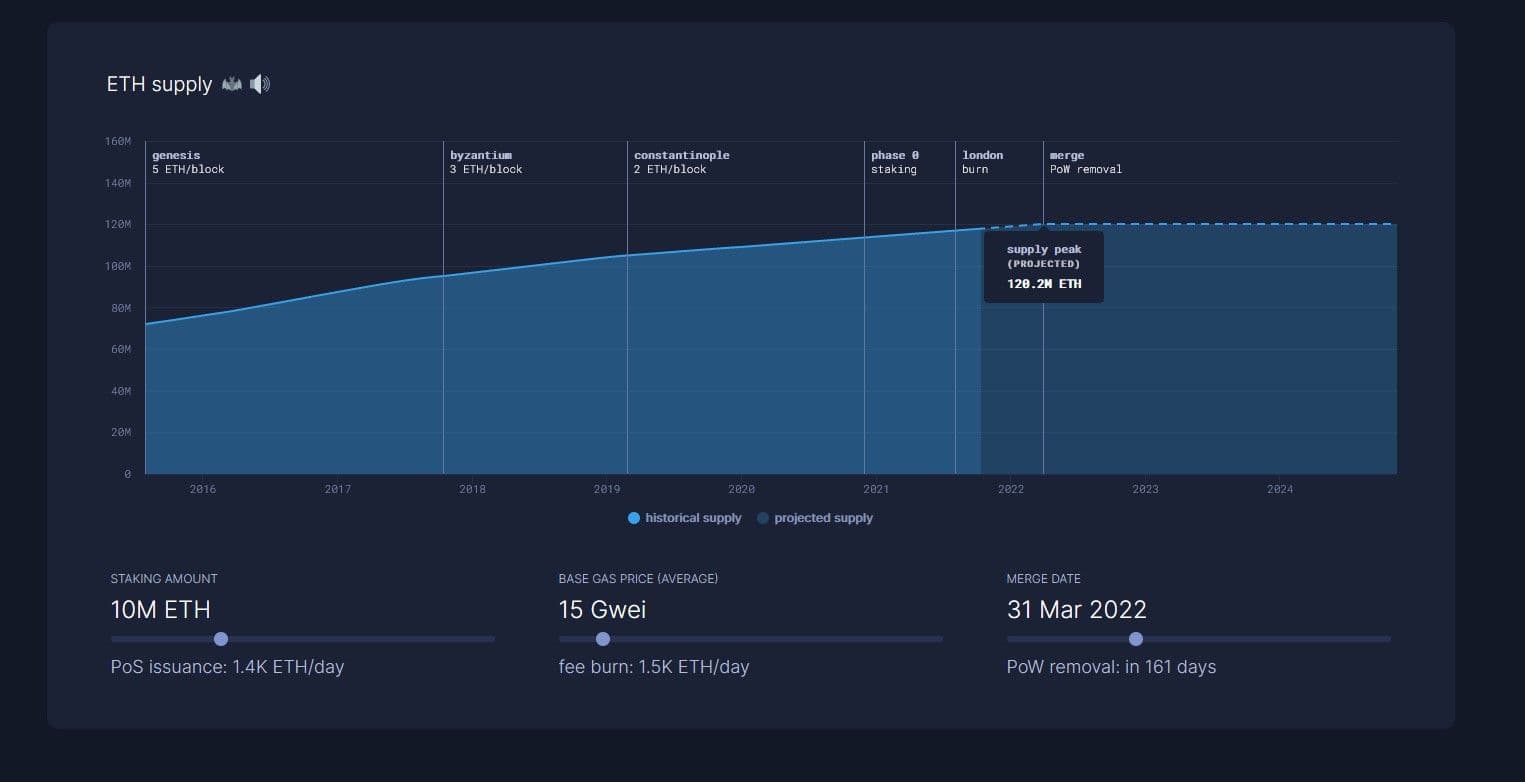The height and width of the screenshot is (782, 1525).
Task: Click the bat icon beside ETH supply
Action: [x=232, y=84]
